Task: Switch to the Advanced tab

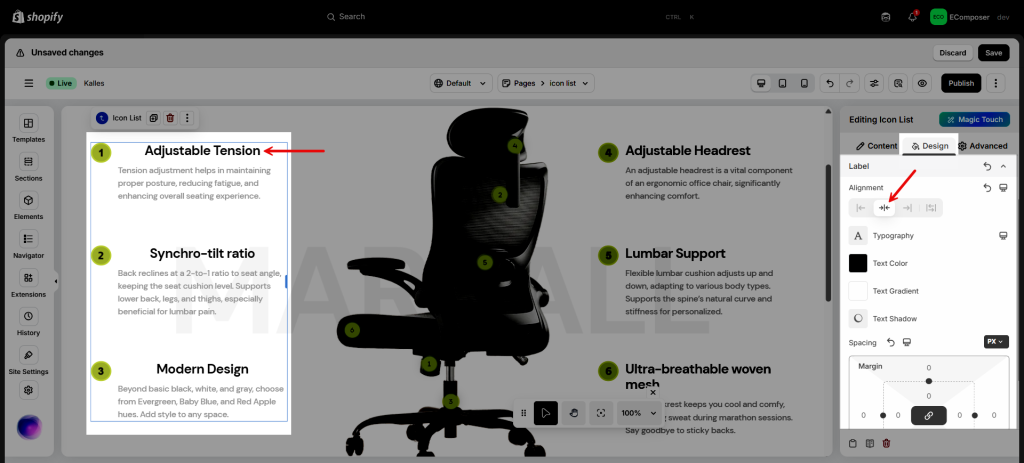Action: coord(982,146)
